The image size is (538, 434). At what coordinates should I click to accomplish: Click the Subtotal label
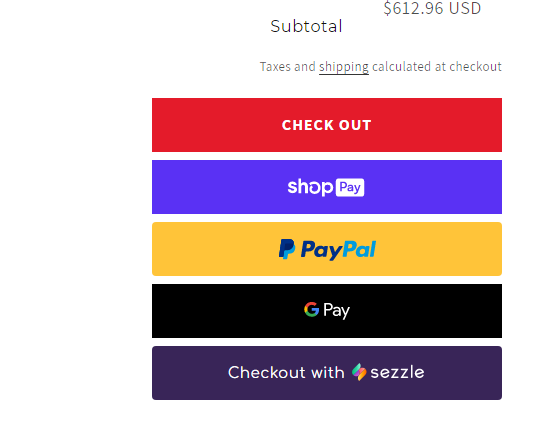tap(306, 26)
